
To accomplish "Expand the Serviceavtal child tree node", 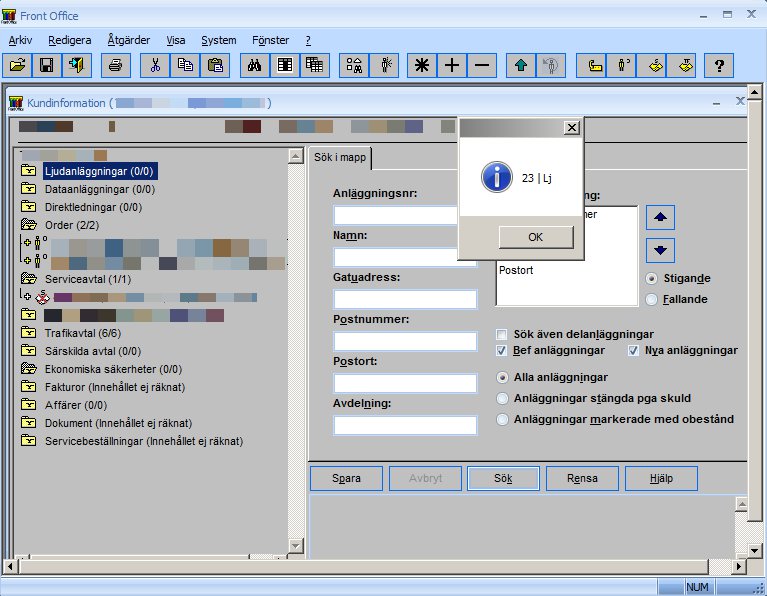I will point(26,297).
